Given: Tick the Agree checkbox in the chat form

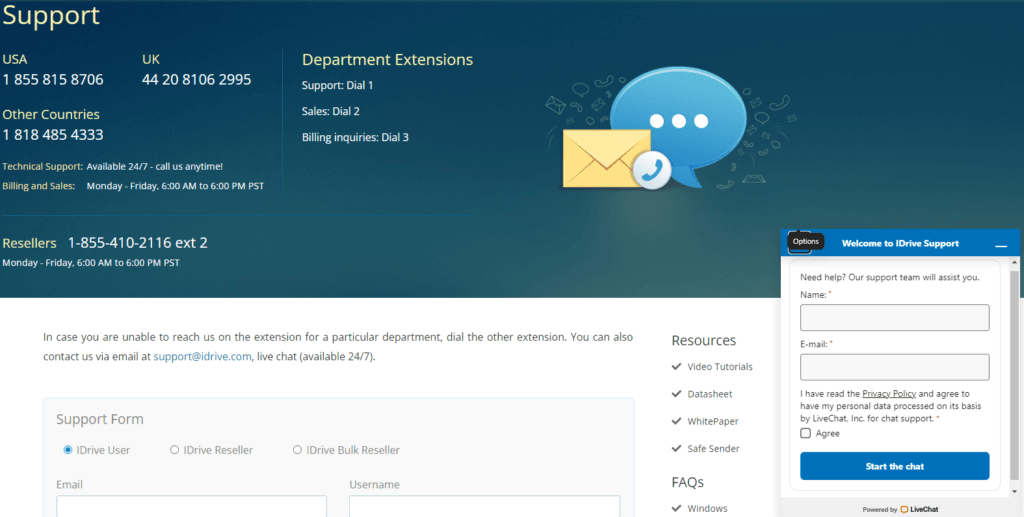Looking at the screenshot, I should pyautogui.click(x=805, y=433).
